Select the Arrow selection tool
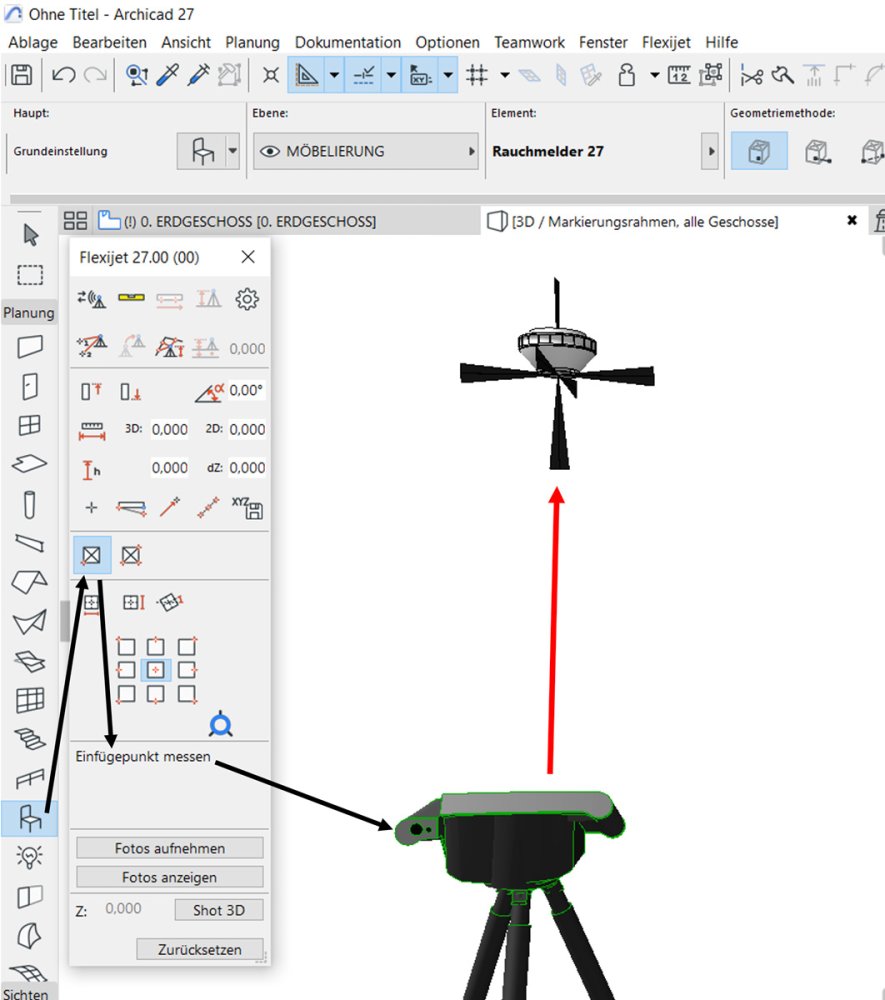 pos(30,236)
